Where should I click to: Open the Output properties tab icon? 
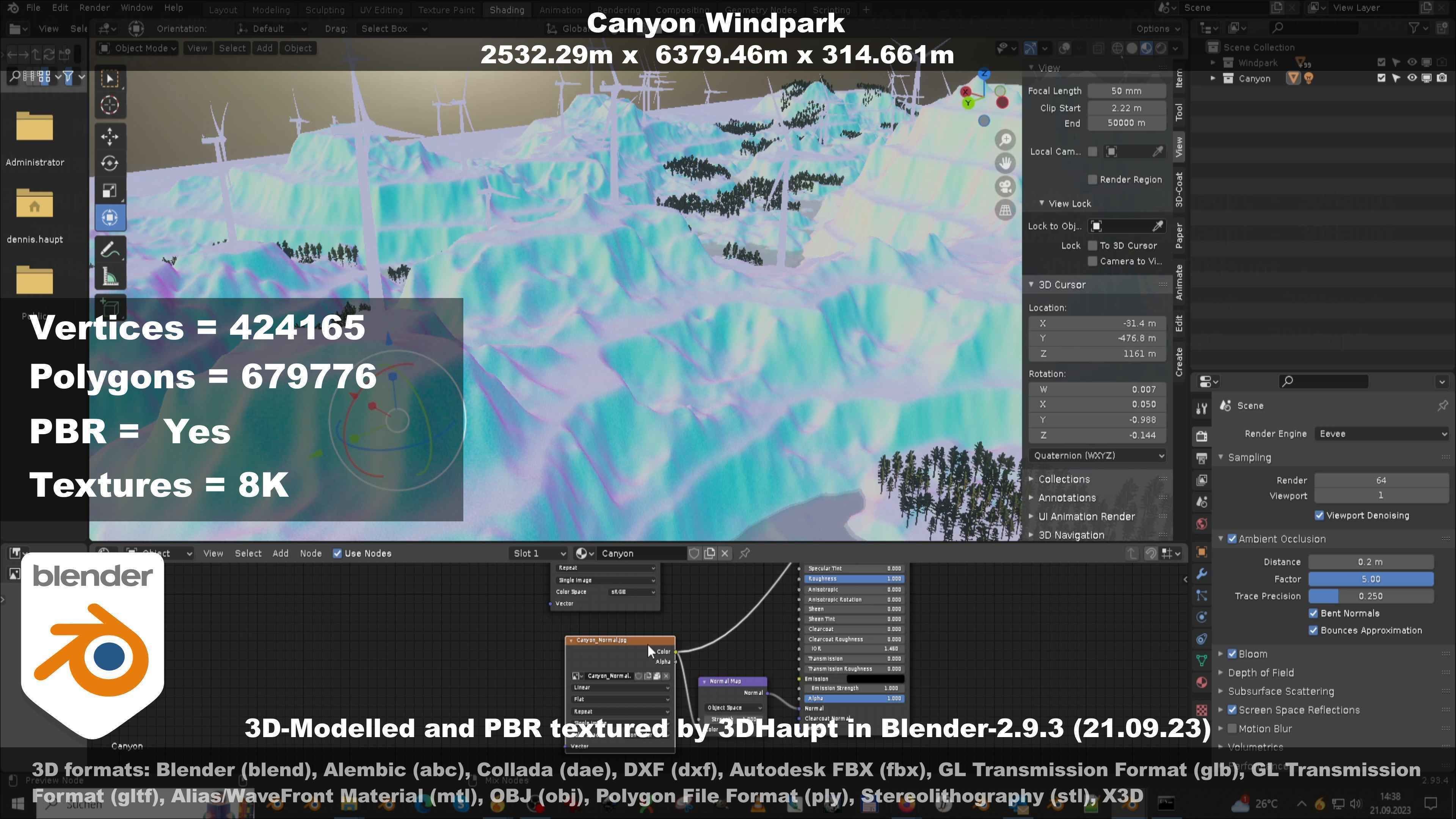point(1202,458)
